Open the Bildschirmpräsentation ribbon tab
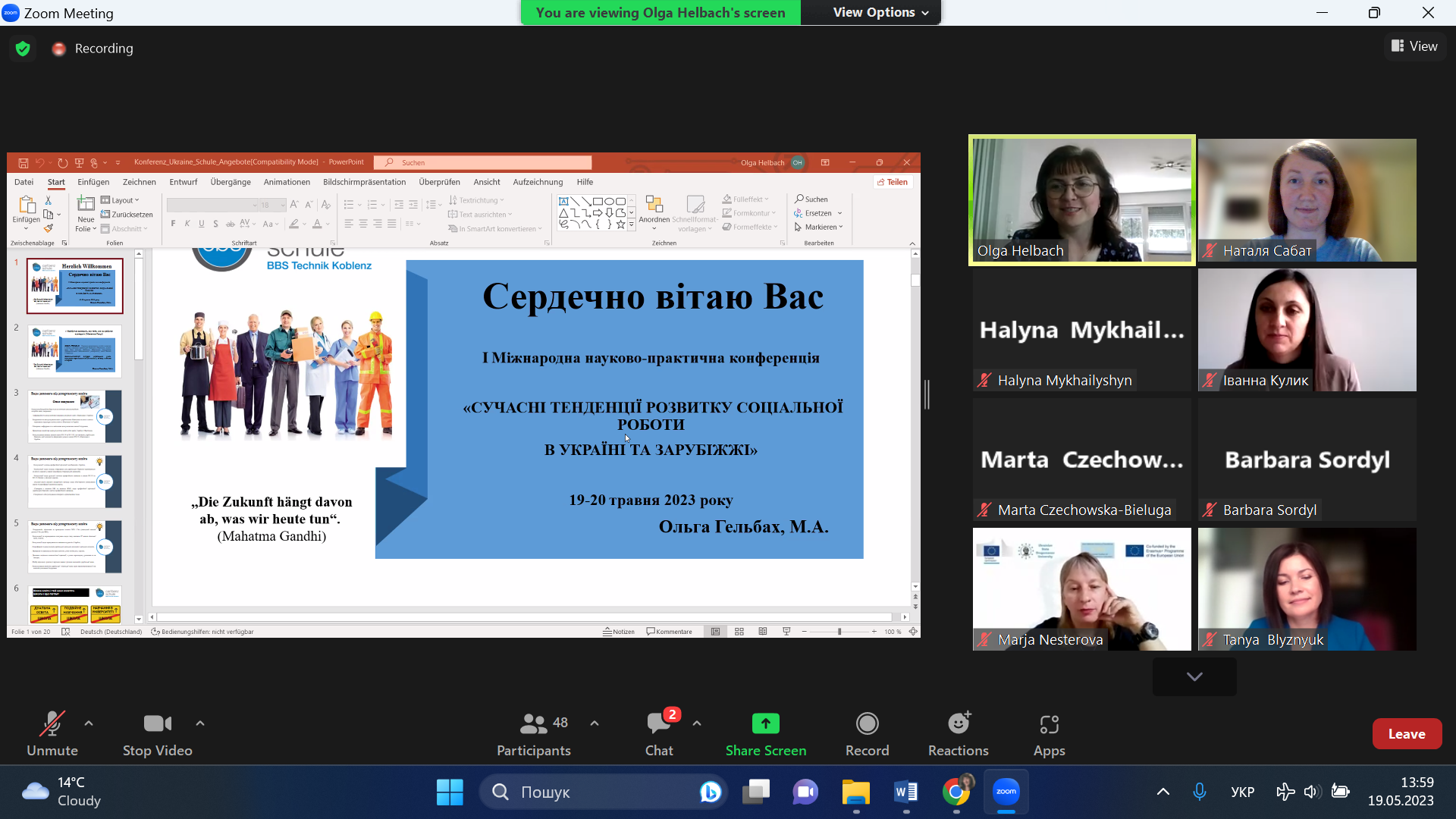This screenshot has height=819, width=1456. [x=364, y=182]
